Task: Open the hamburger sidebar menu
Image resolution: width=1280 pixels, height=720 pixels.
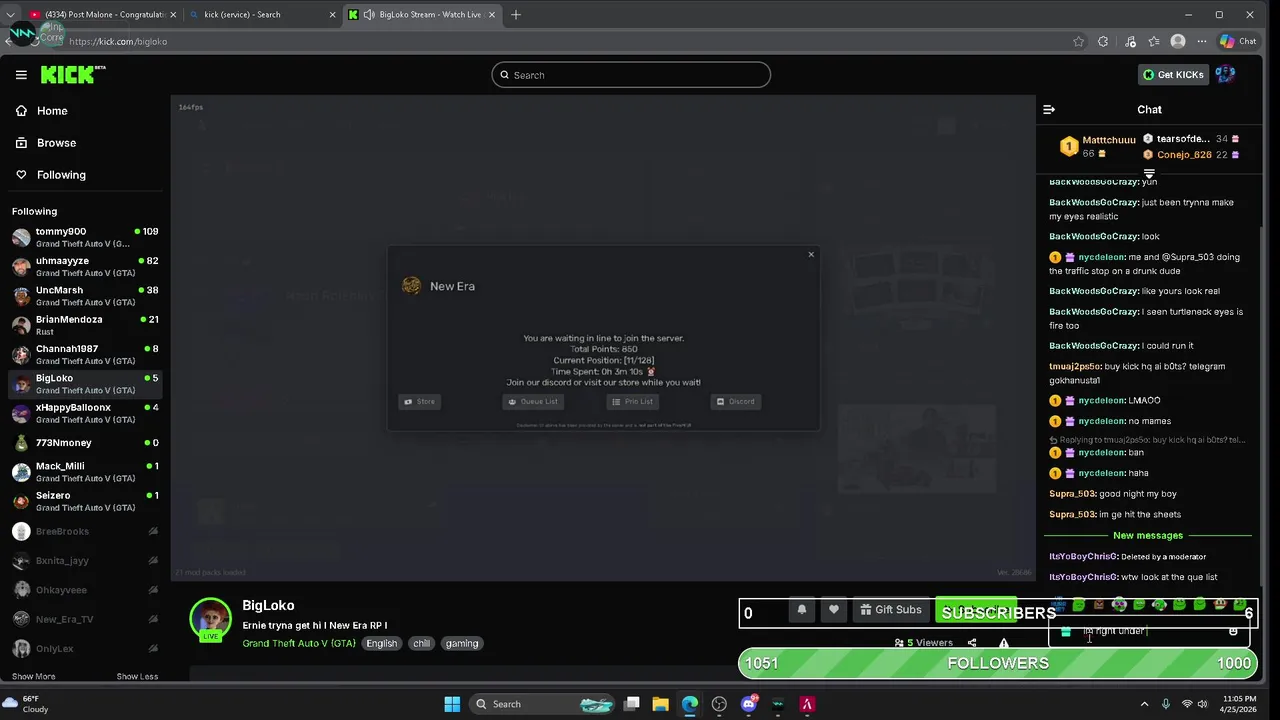Action: point(21,75)
